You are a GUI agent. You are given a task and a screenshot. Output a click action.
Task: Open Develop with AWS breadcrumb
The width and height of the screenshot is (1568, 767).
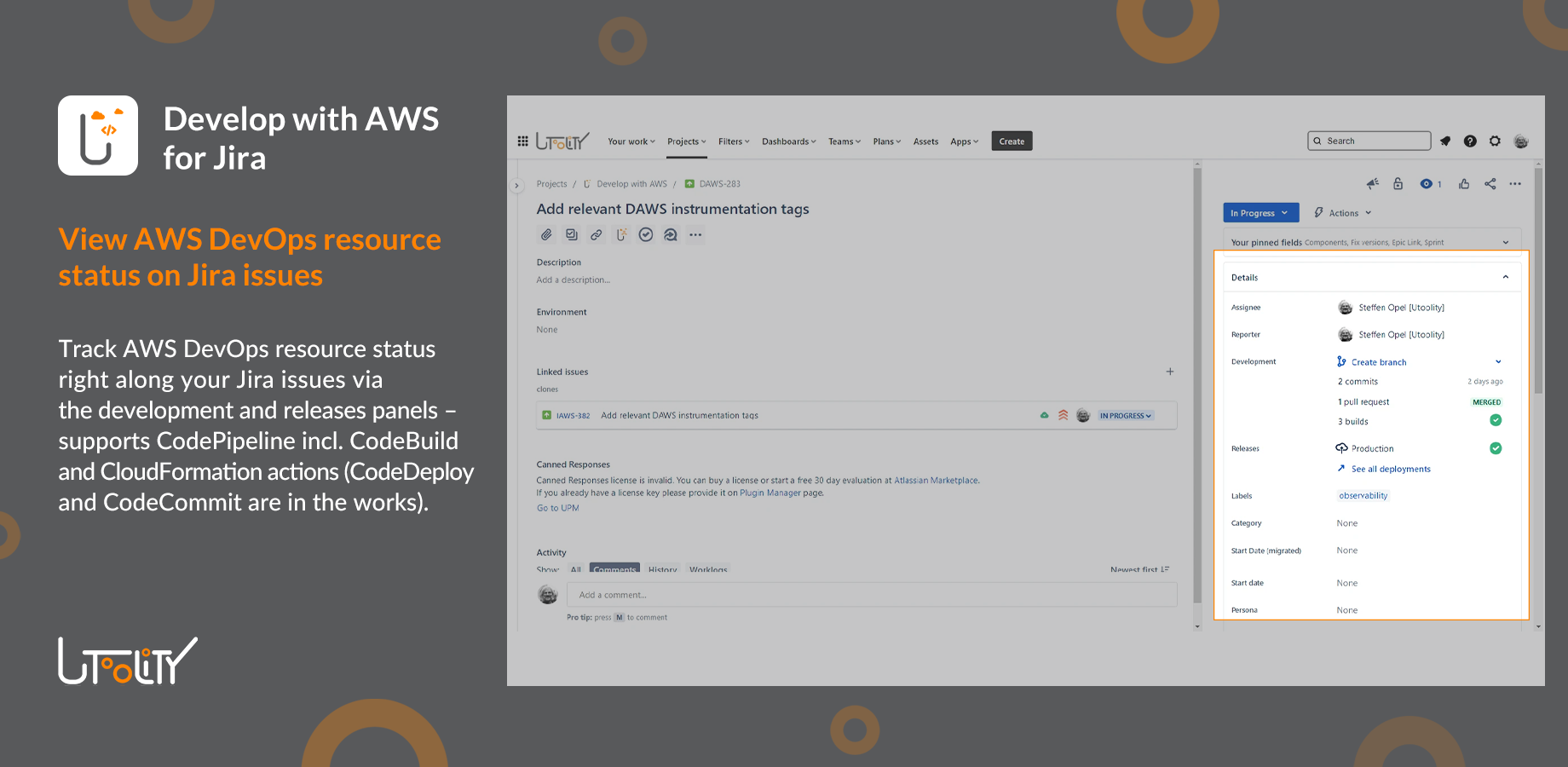tap(631, 184)
